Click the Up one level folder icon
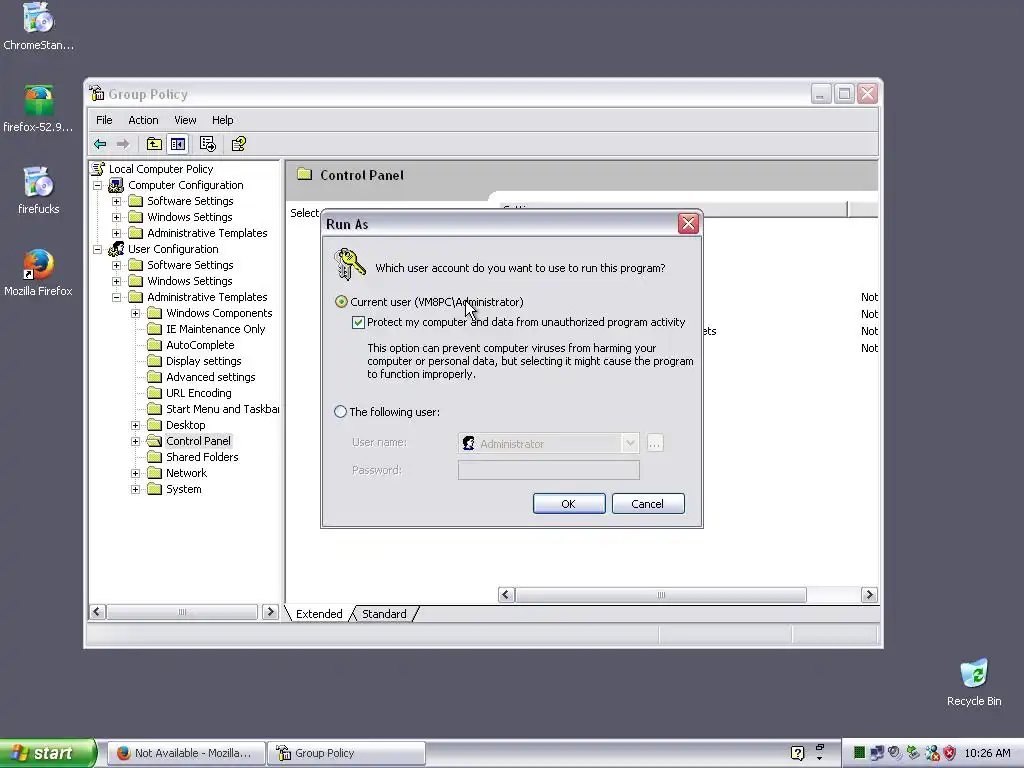The height and width of the screenshot is (768, 1024). (x=154, y=144)
